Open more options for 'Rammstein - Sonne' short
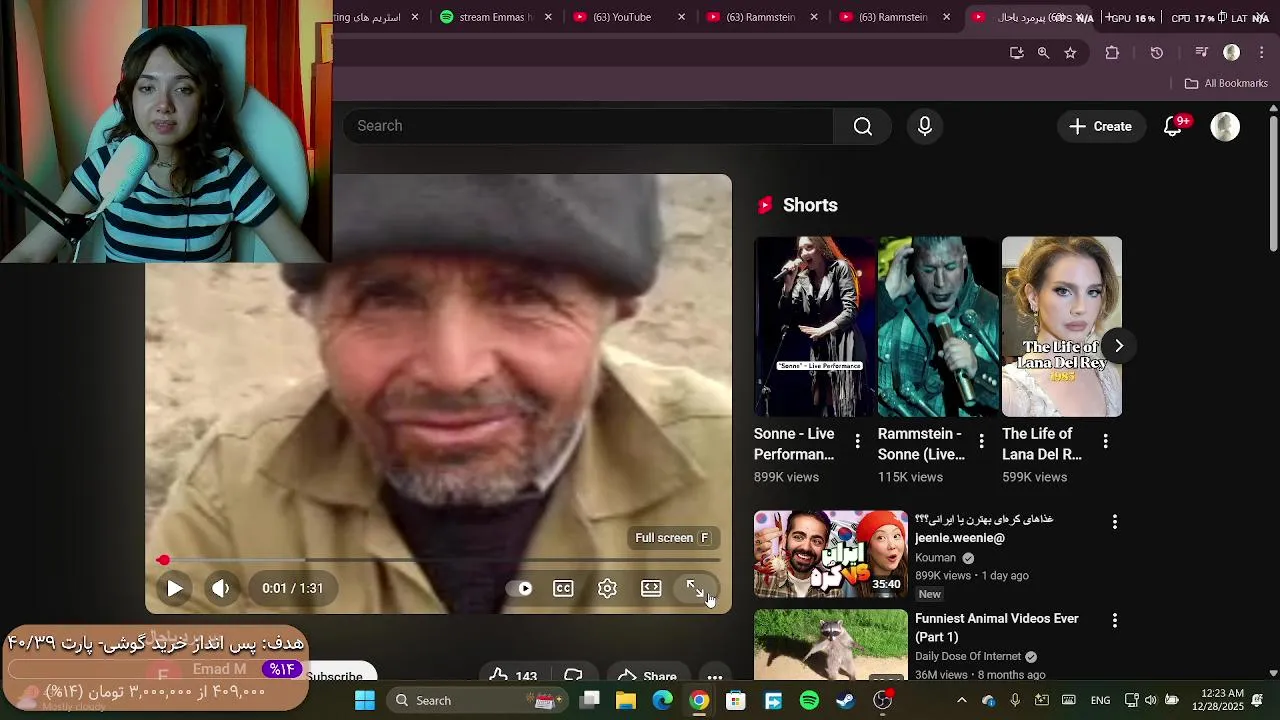1280x720 pixels. [x=981, y=441]
